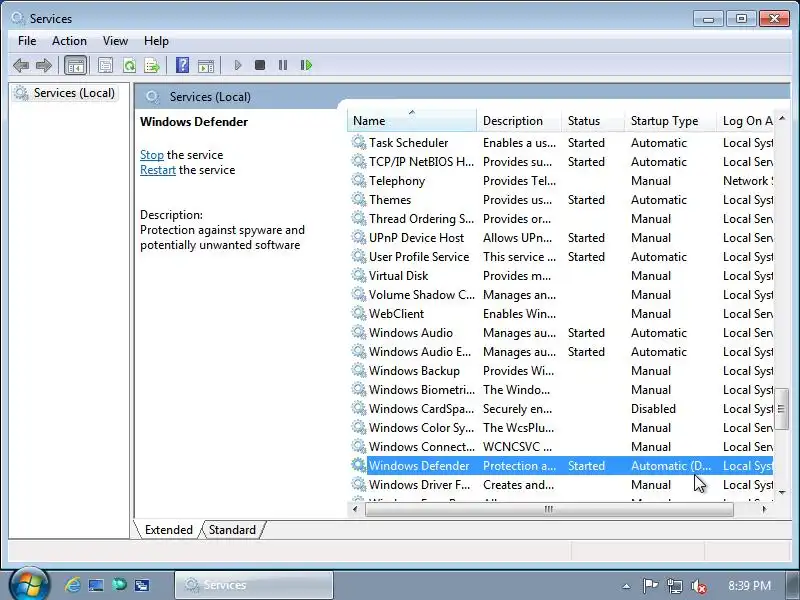
Task: Select the Windows CardSpace service row
Action: tap(561, 409)
